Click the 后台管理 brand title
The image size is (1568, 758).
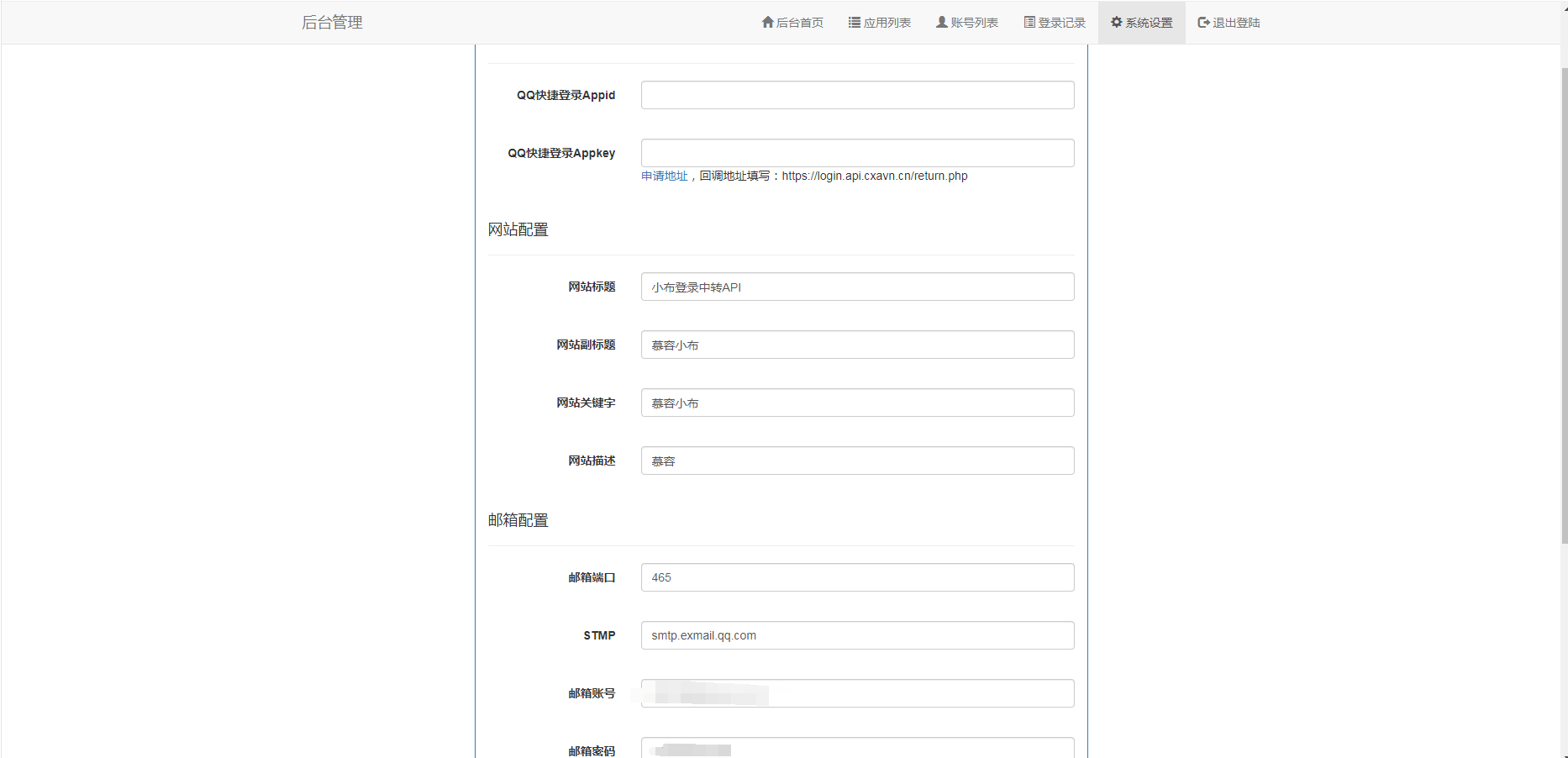point(332,23)
